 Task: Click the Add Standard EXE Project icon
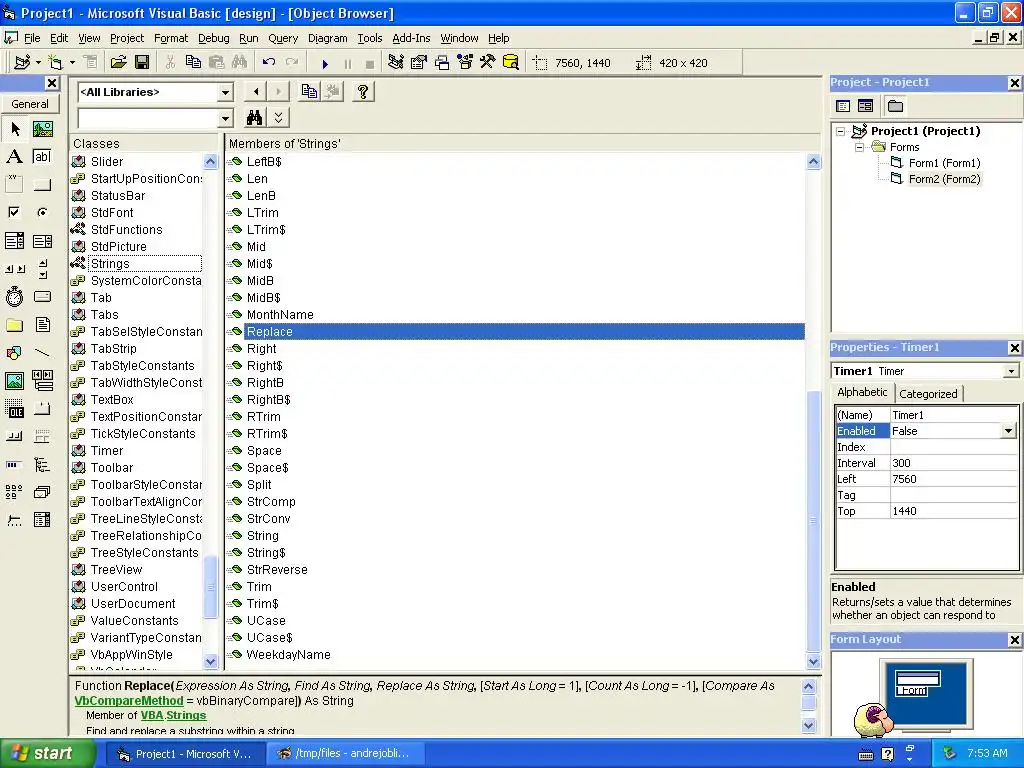click(x=22, y=63)
